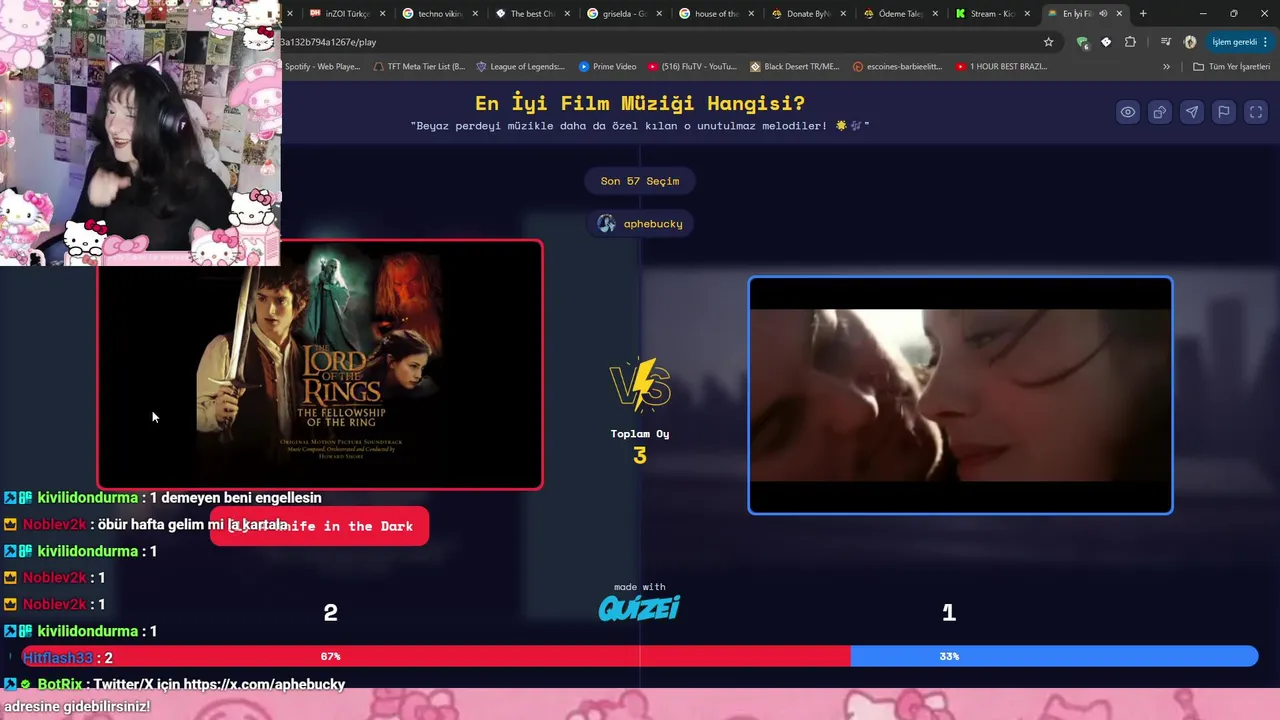Click the BotRix chat username
This screenshot has width=1280, height=720.
pyautogui.click(x=60, y=684)
